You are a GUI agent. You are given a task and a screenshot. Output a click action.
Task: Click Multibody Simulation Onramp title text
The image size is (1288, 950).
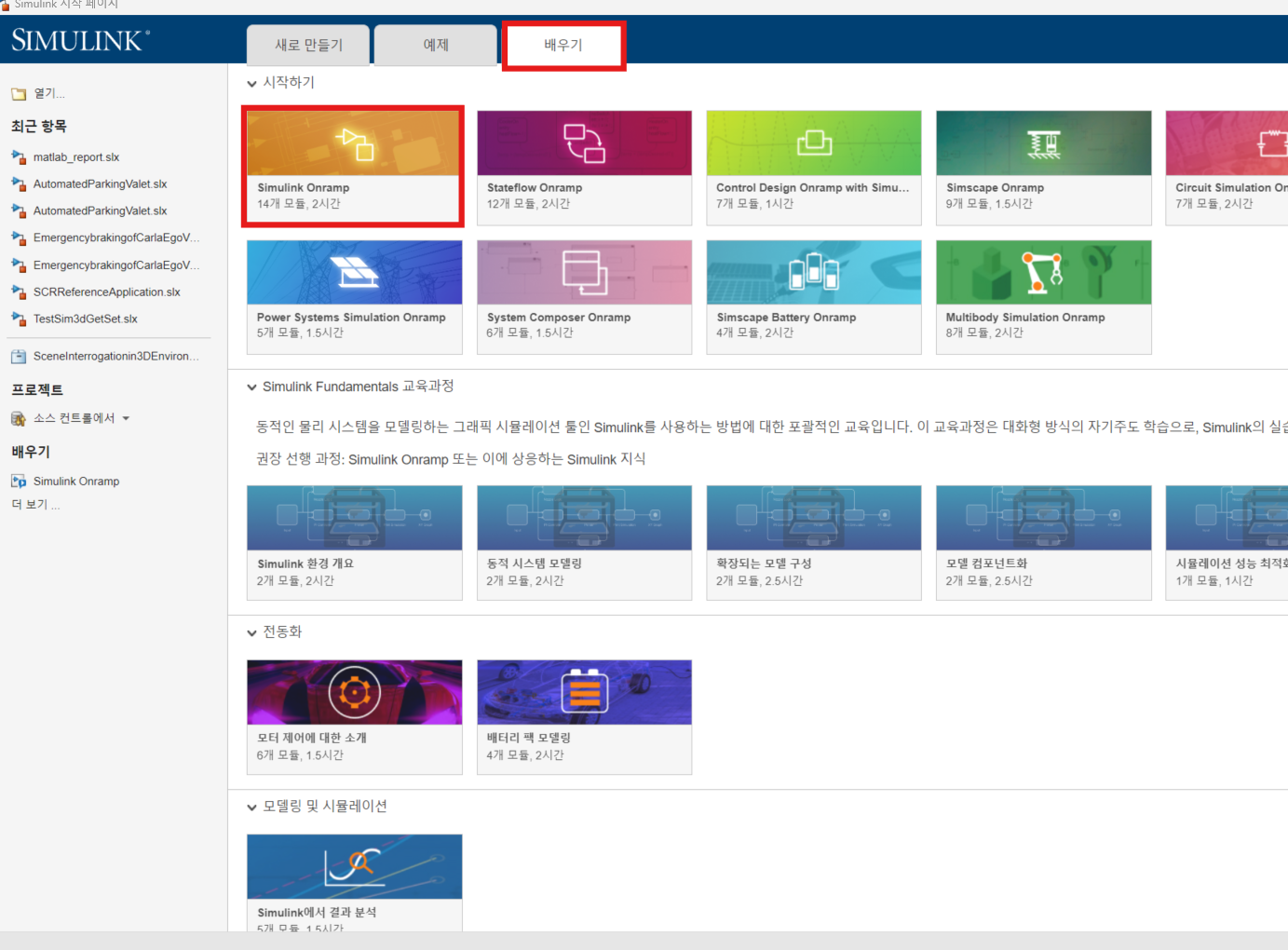point(1025,318)
